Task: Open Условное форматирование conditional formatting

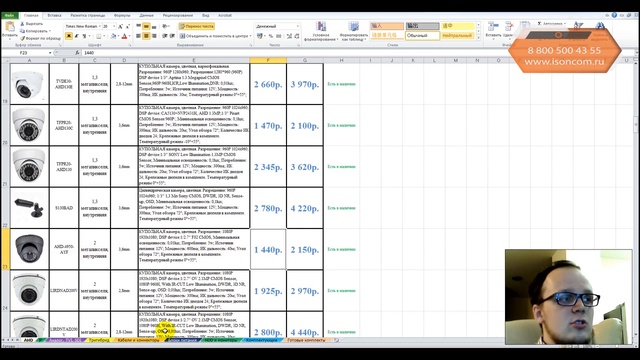Action: [x=321, y=31]
